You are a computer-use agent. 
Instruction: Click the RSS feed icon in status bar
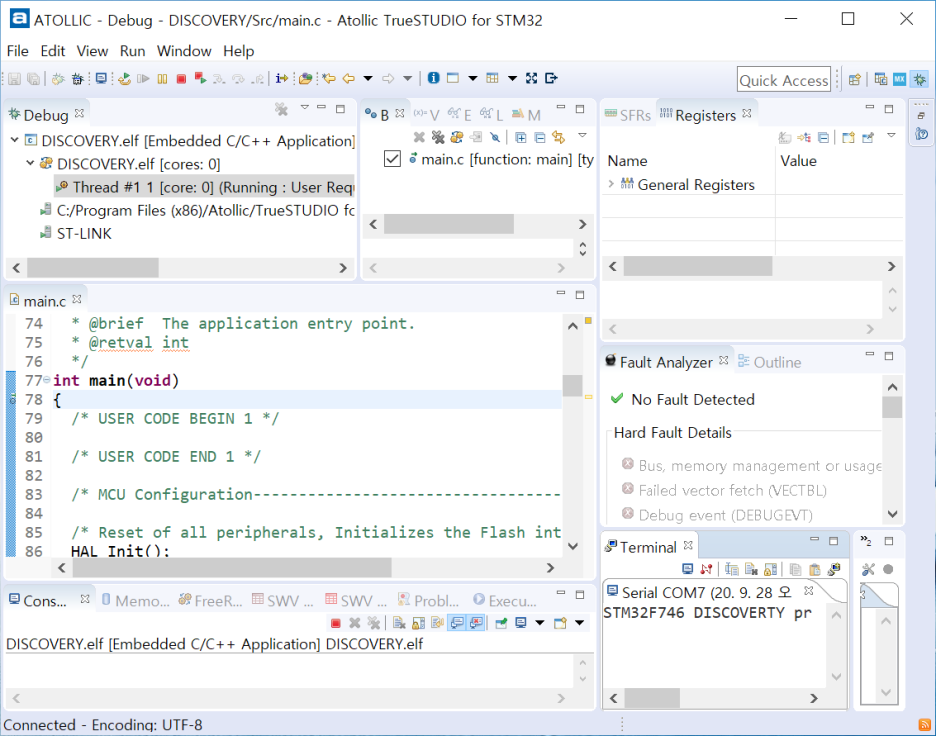[925, 725]
